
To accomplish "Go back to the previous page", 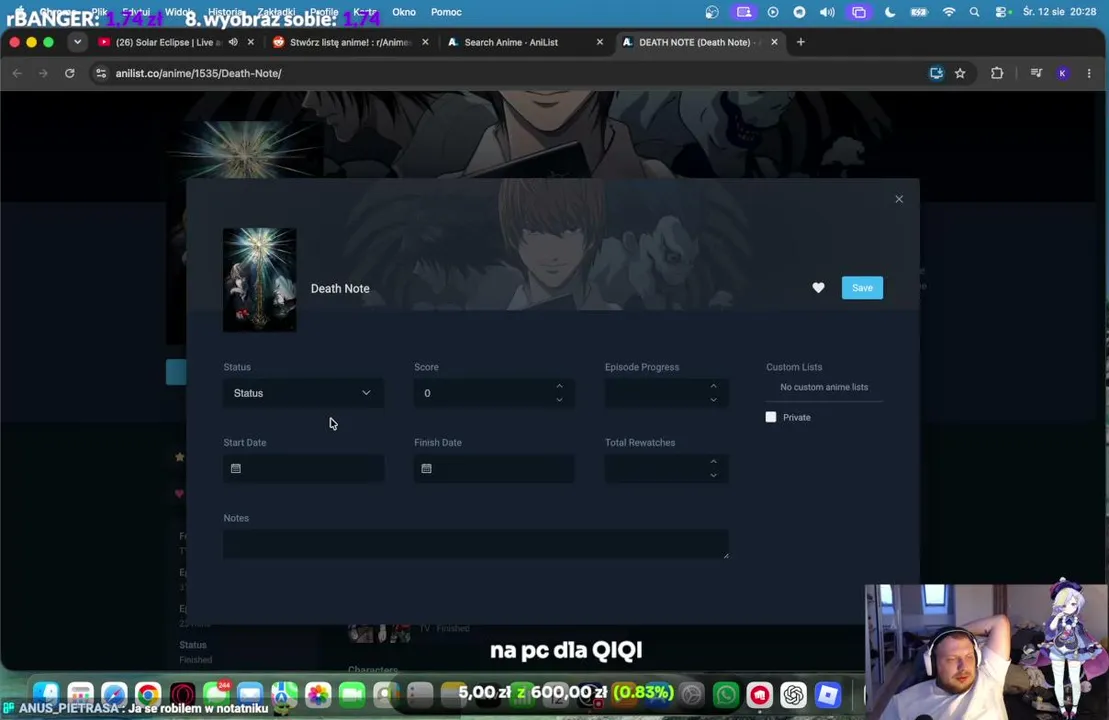I will tap(17, 74).
